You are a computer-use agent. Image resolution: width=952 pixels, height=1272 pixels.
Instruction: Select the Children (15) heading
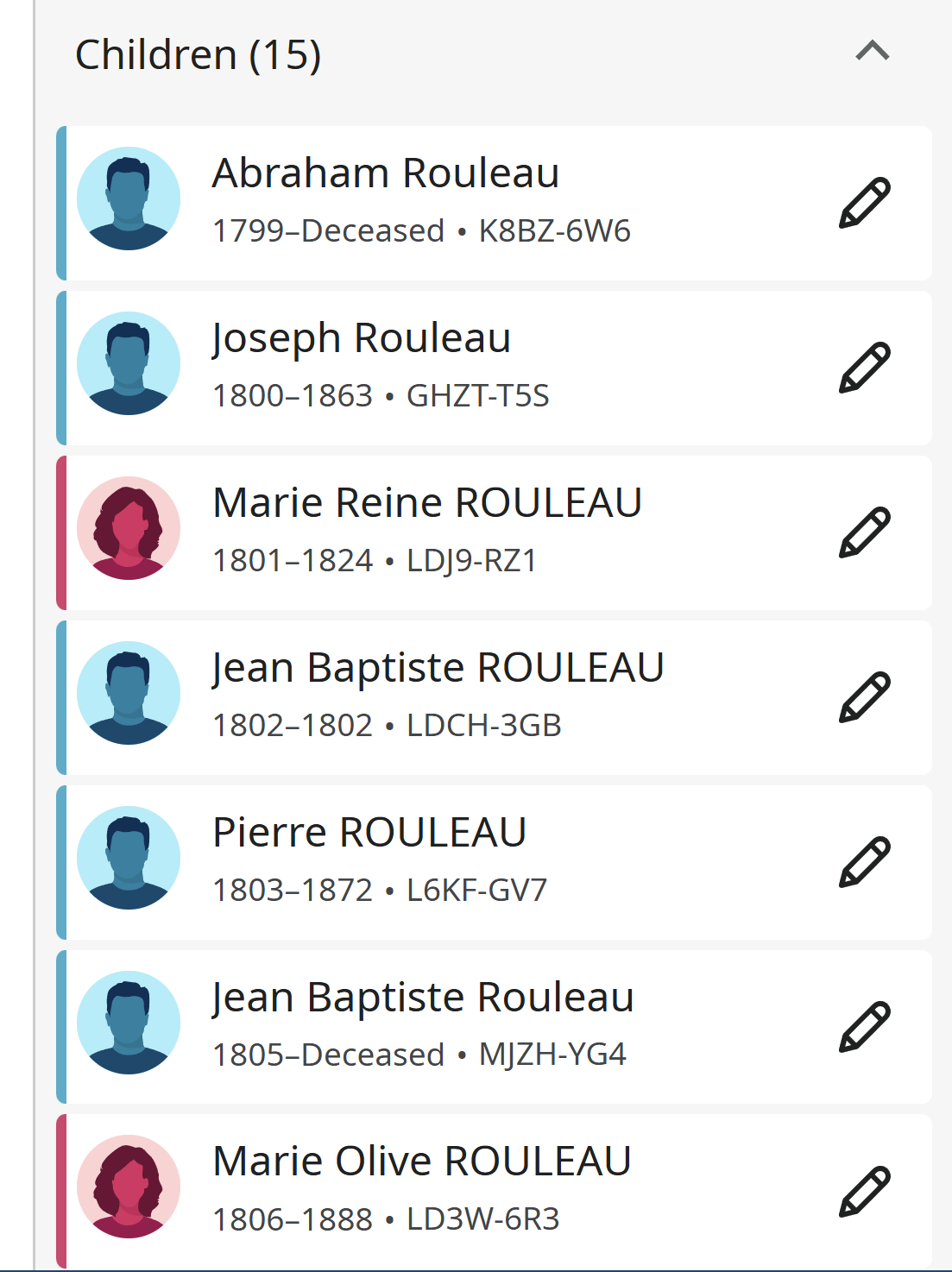[x=199, y=55]
